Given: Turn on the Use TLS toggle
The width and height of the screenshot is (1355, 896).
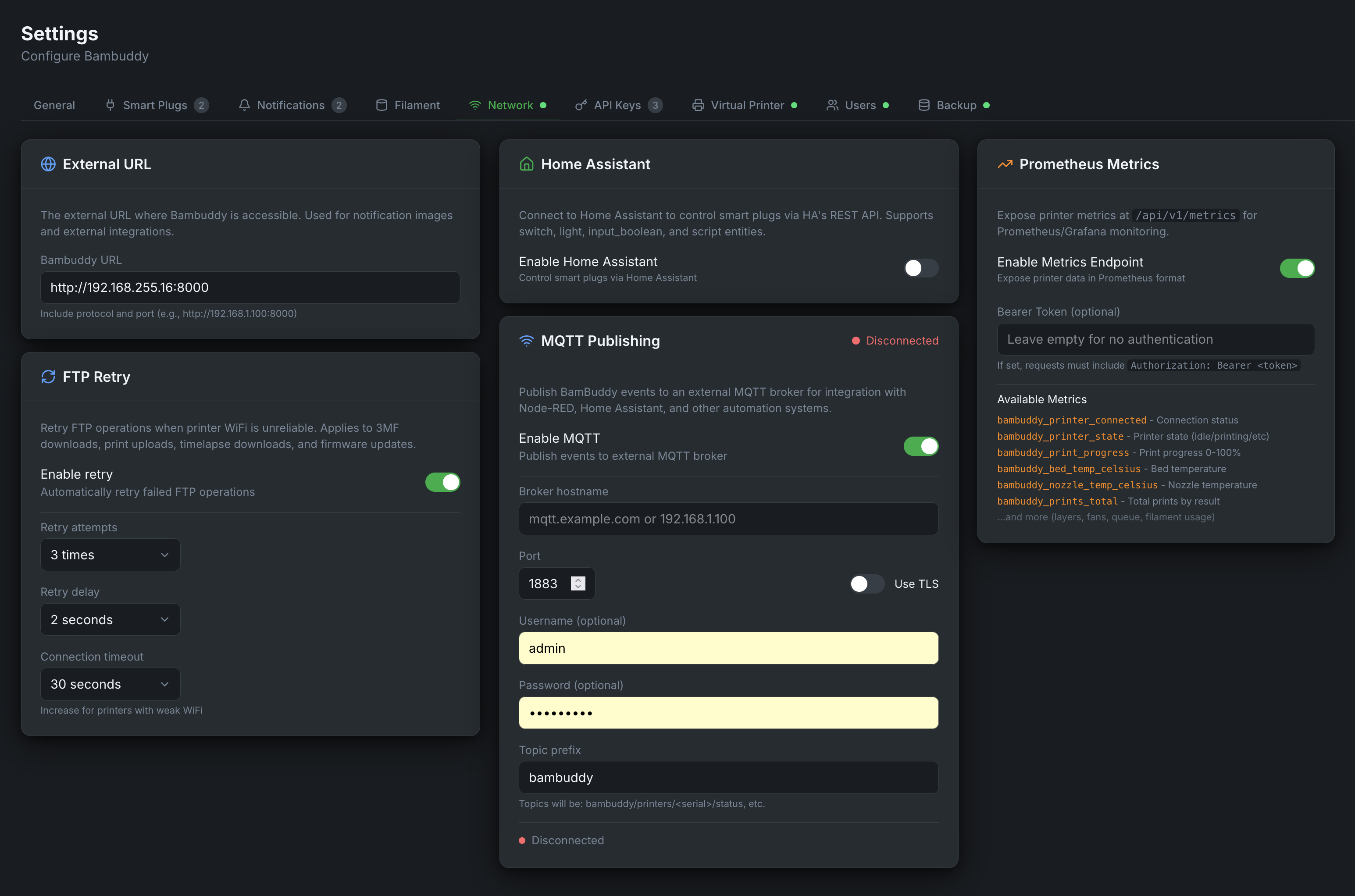Looking at the screenshot, I should point(866,583).
